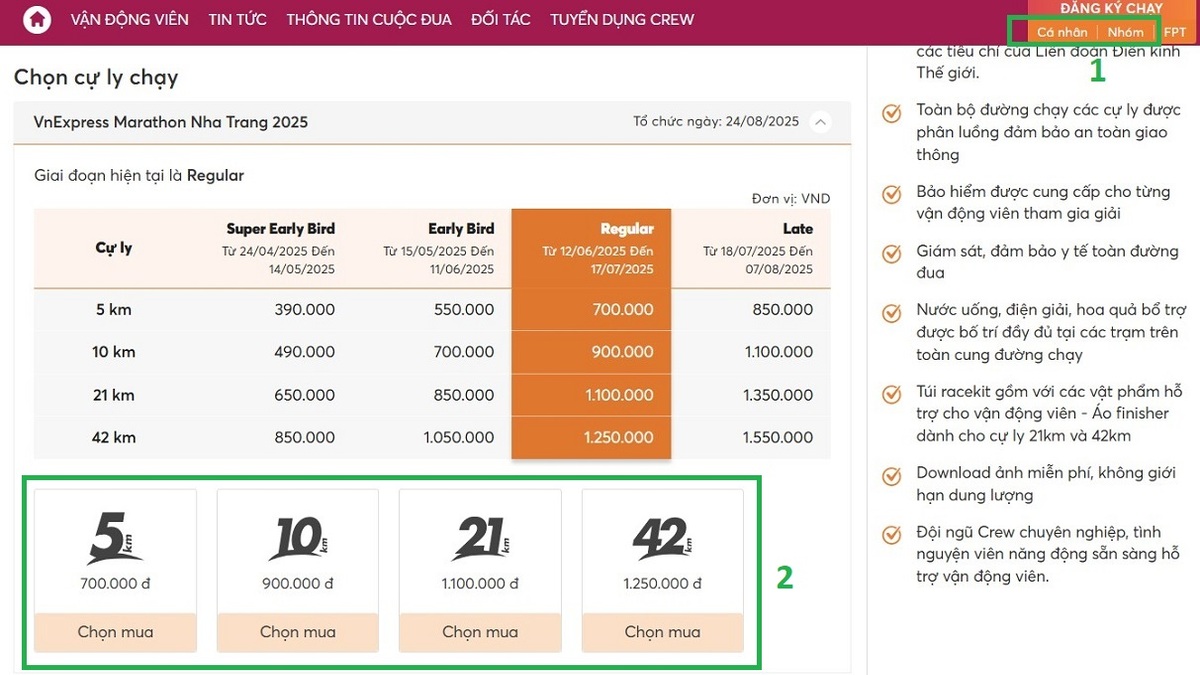The width and height of the screenshot is (1200, 675).
Task: Click the 390.000 Super Early Bird price
Action: click(305, 310)
